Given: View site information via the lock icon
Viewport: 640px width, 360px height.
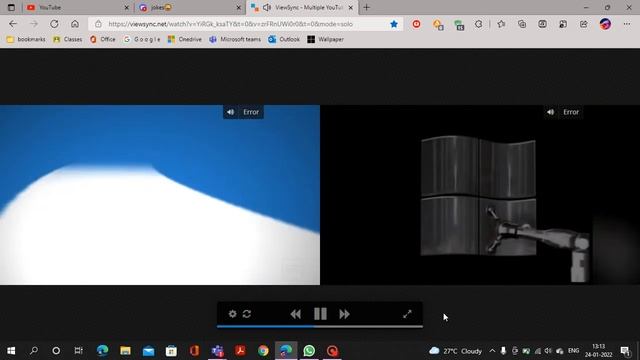Looking at the screenshot, I should pyautogui.click(x=98, y=24).
